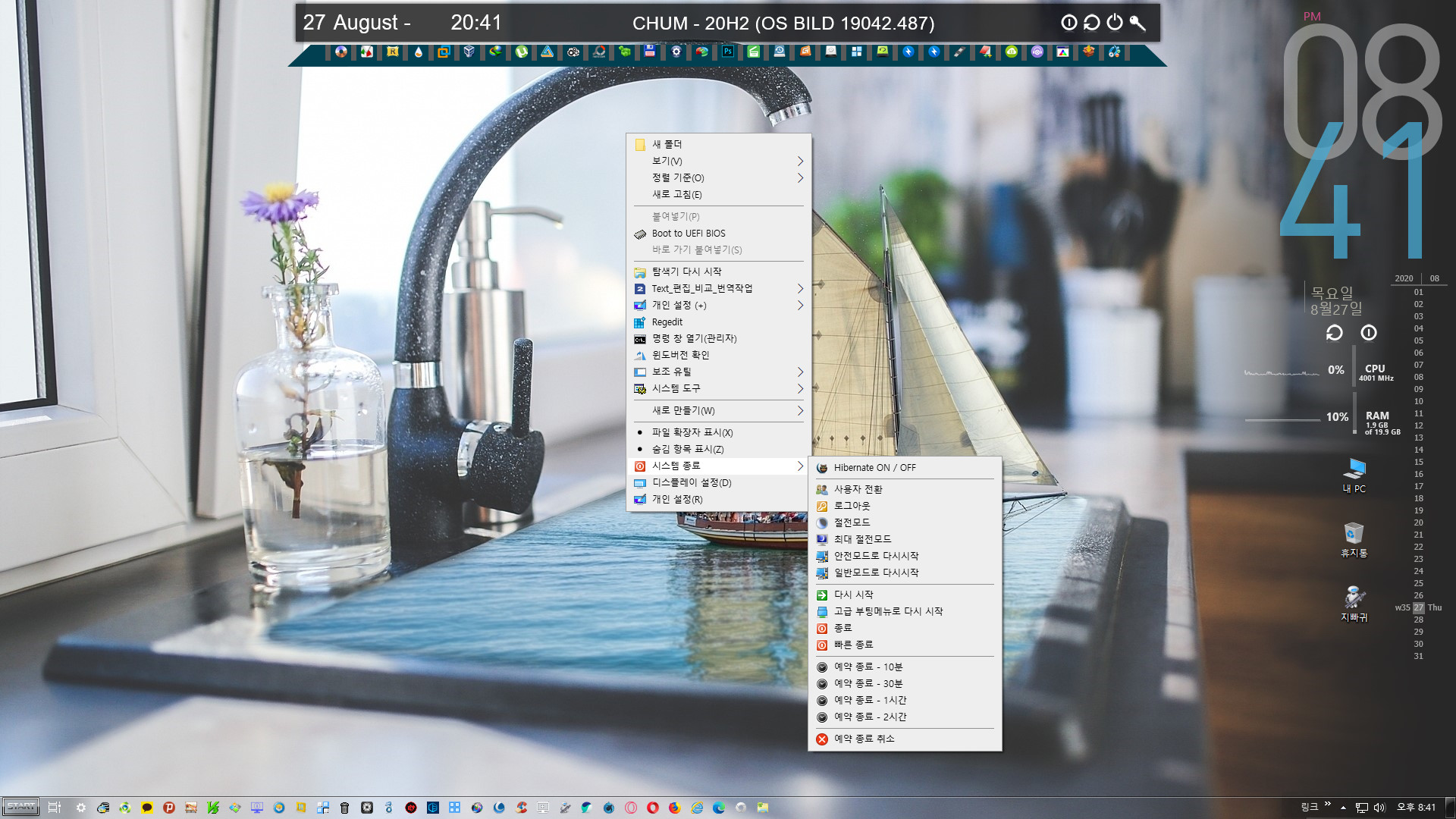Viewport: 1456px width, 819px height.
Task: Launch Firefox from the taskbar
Action: 674,808
